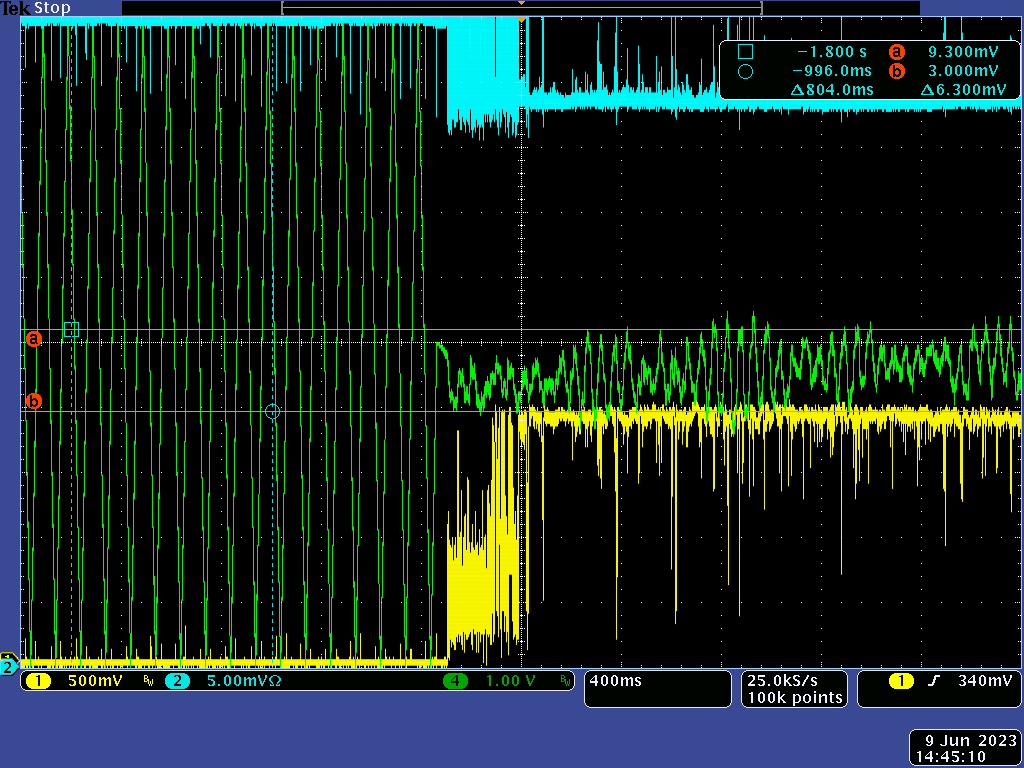Screen dimensions: 1024x768
Task: Click the square cursor marker on waveform
Action: (x=71, y=329)
